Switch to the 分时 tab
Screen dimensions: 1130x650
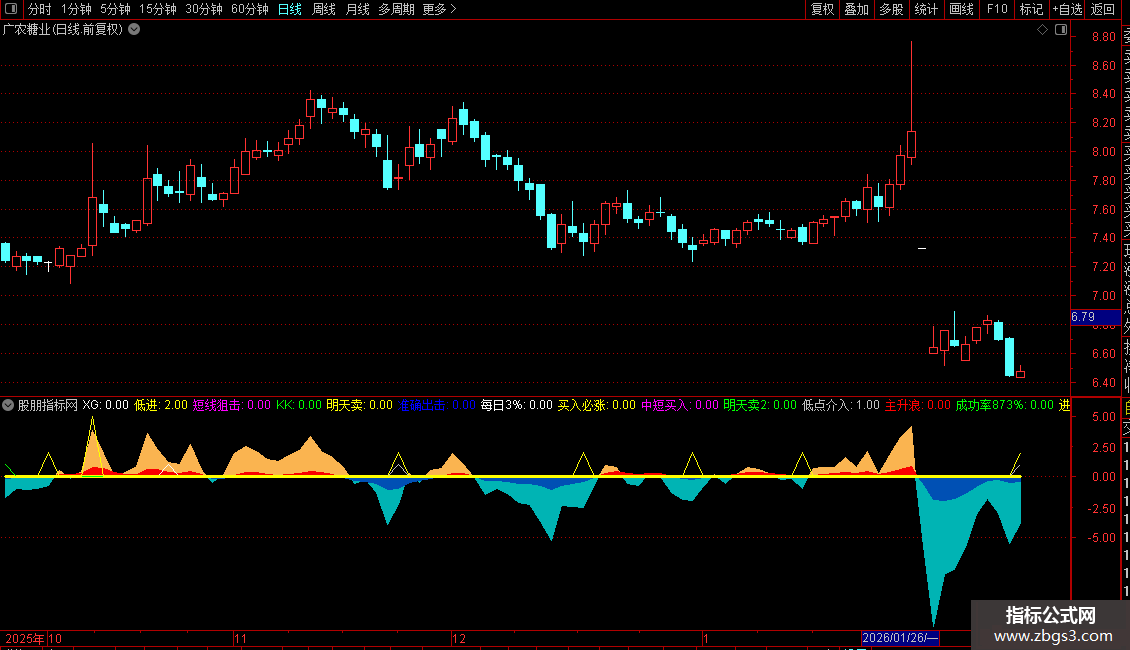coord(40,9)
